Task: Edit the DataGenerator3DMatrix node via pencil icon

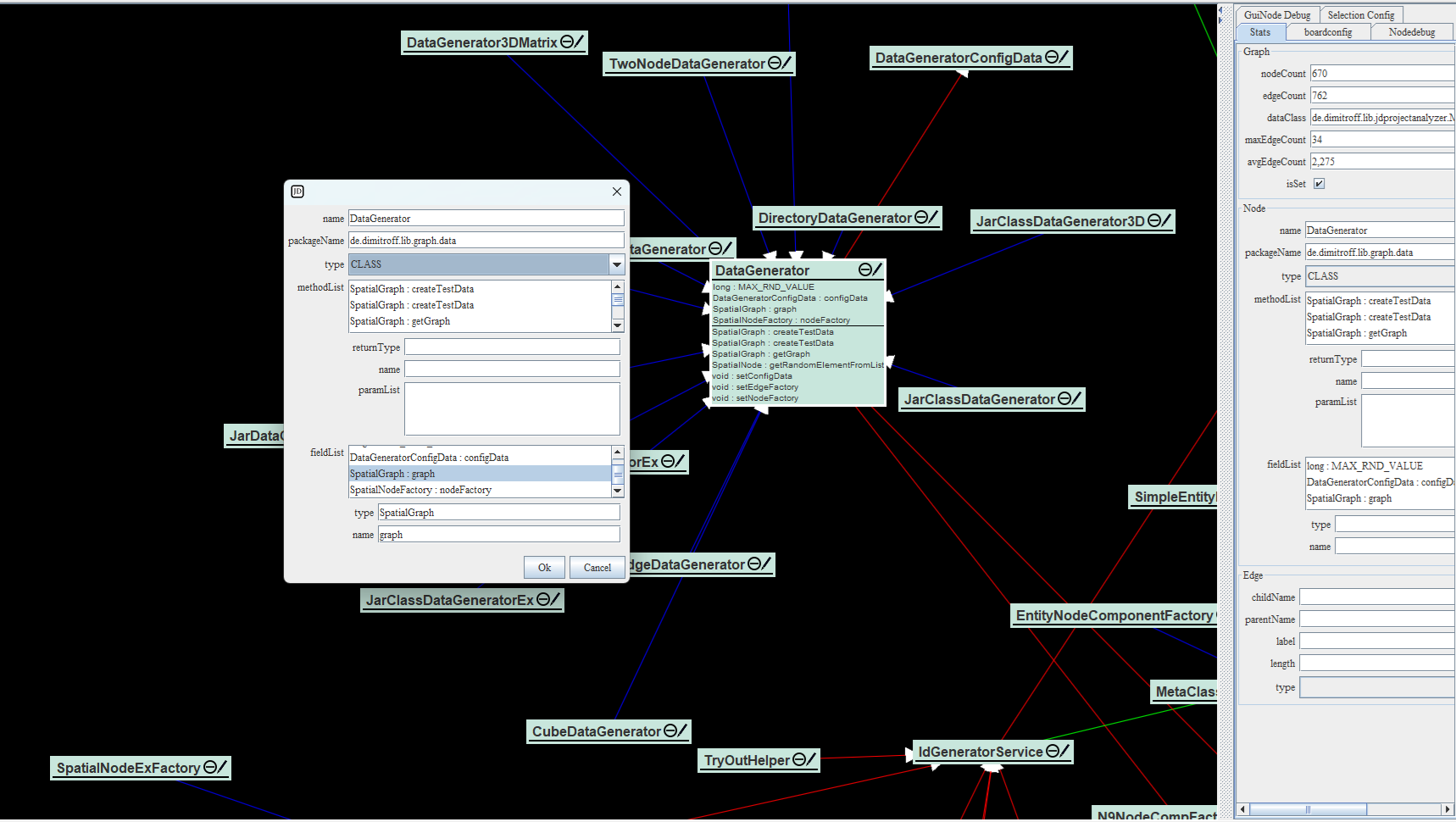Action: 579,42
